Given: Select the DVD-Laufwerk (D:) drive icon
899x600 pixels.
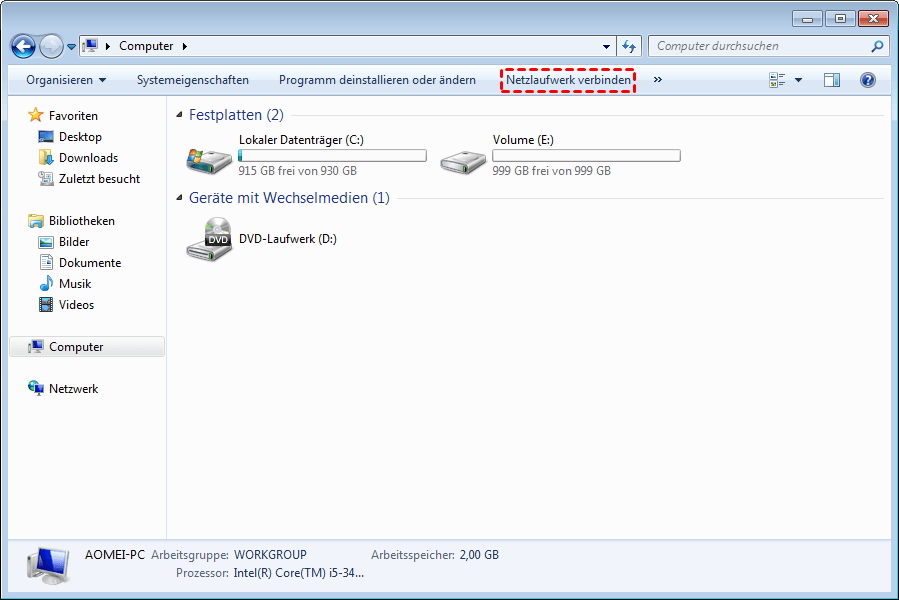Looking at the screenshot, I should click(208, 240).
